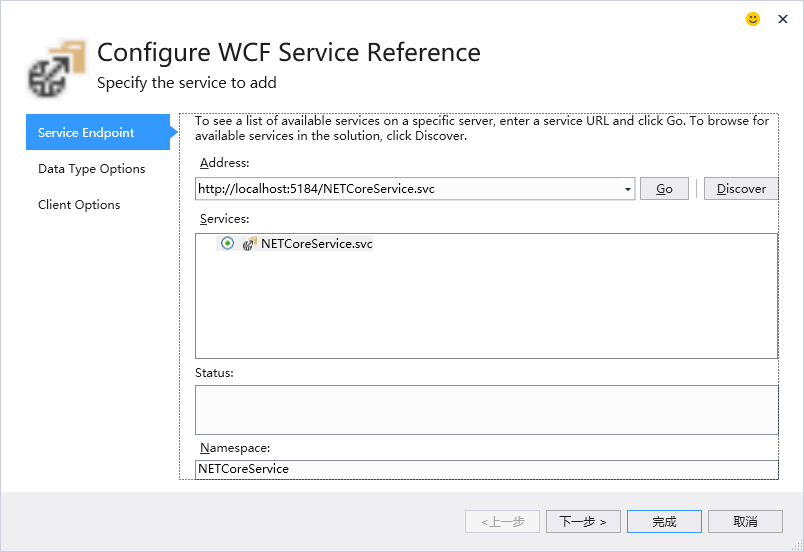Click the Status: label
This screenshot has width=804, height=552.
pos(214,373)
